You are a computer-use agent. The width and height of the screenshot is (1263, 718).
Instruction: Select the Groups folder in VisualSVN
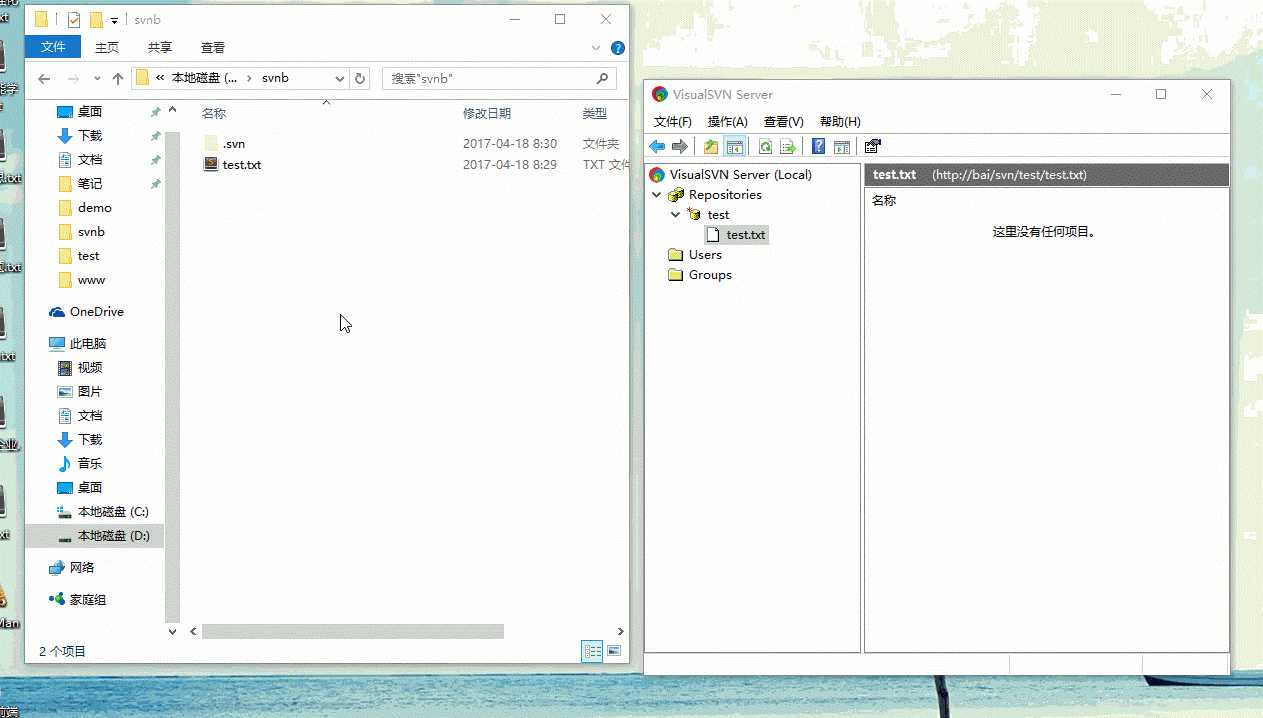(x=699, y=274)
